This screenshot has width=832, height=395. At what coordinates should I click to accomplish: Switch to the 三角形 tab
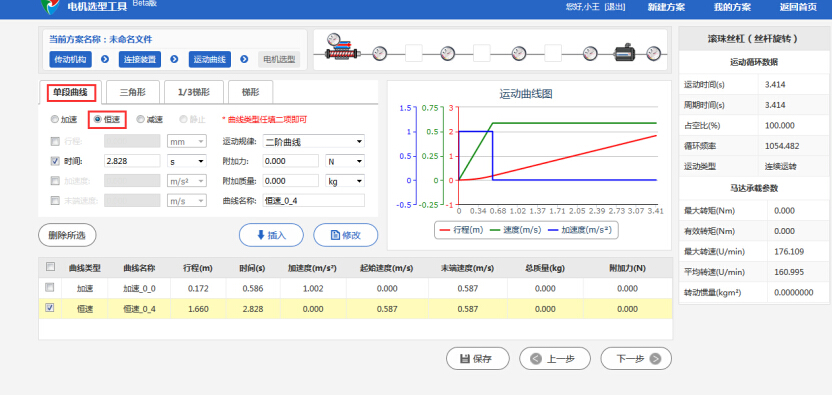pos(133,92)
